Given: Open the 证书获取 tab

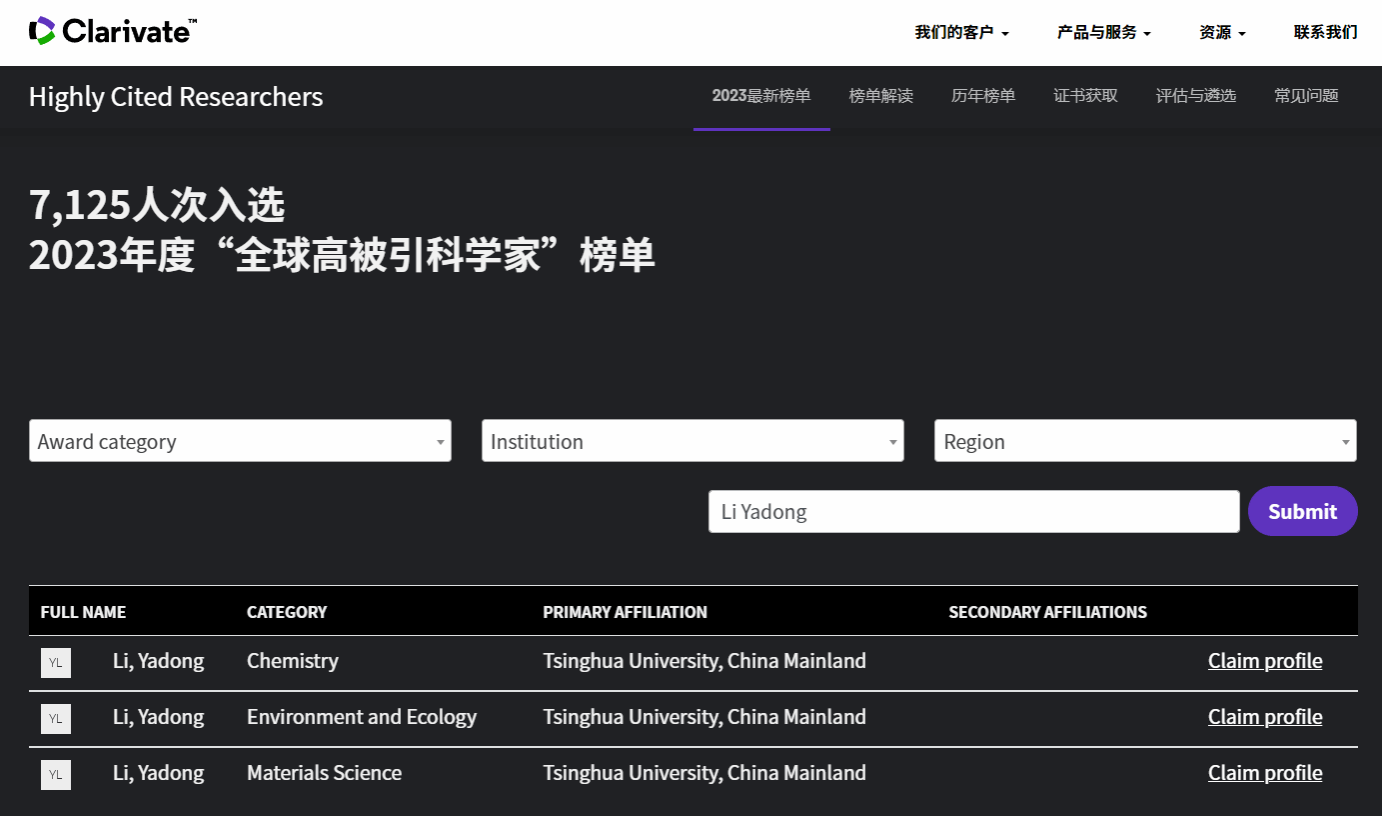Looking at the screenshot, I should tap(1085, 96).
